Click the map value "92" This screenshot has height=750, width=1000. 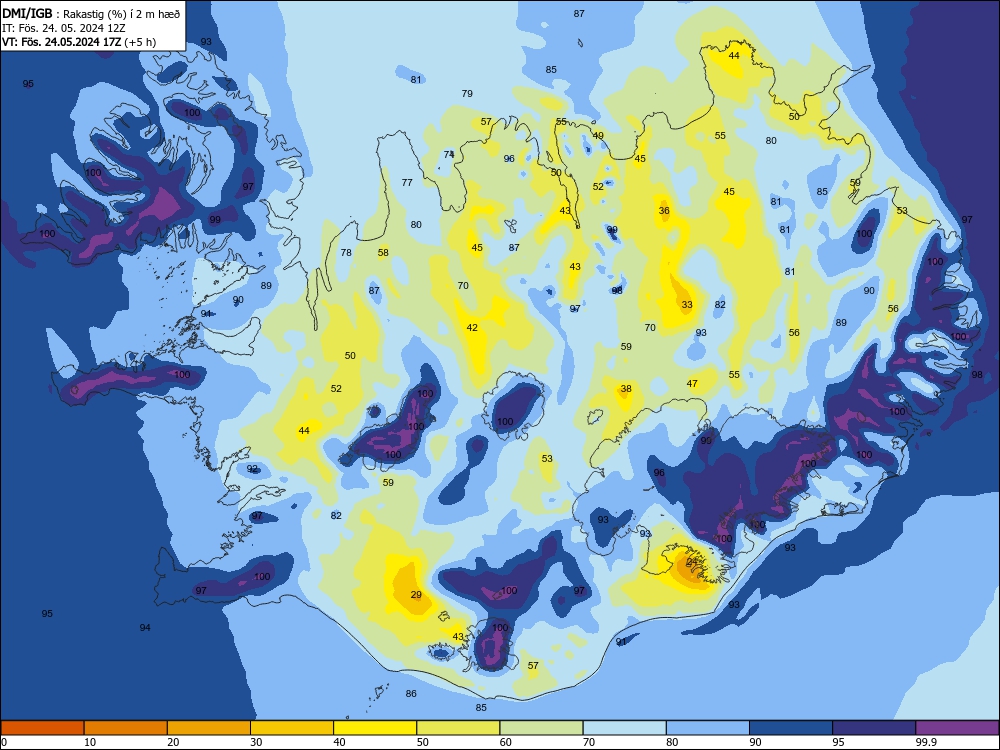253,469
